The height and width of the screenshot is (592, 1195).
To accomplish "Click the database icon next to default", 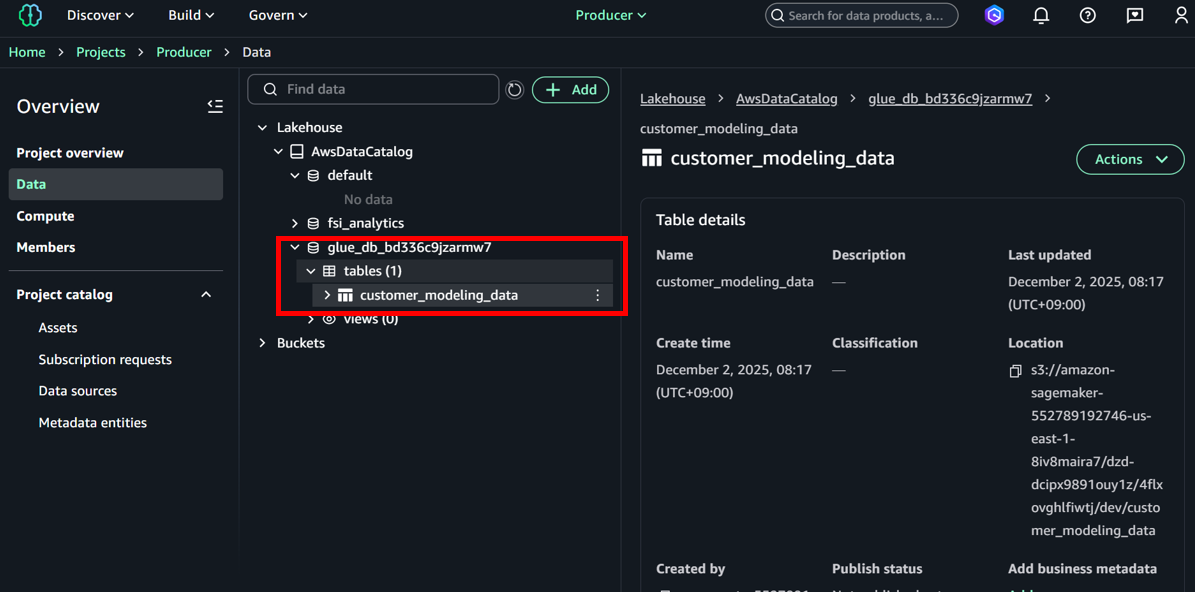I will (x=313, y=175).
